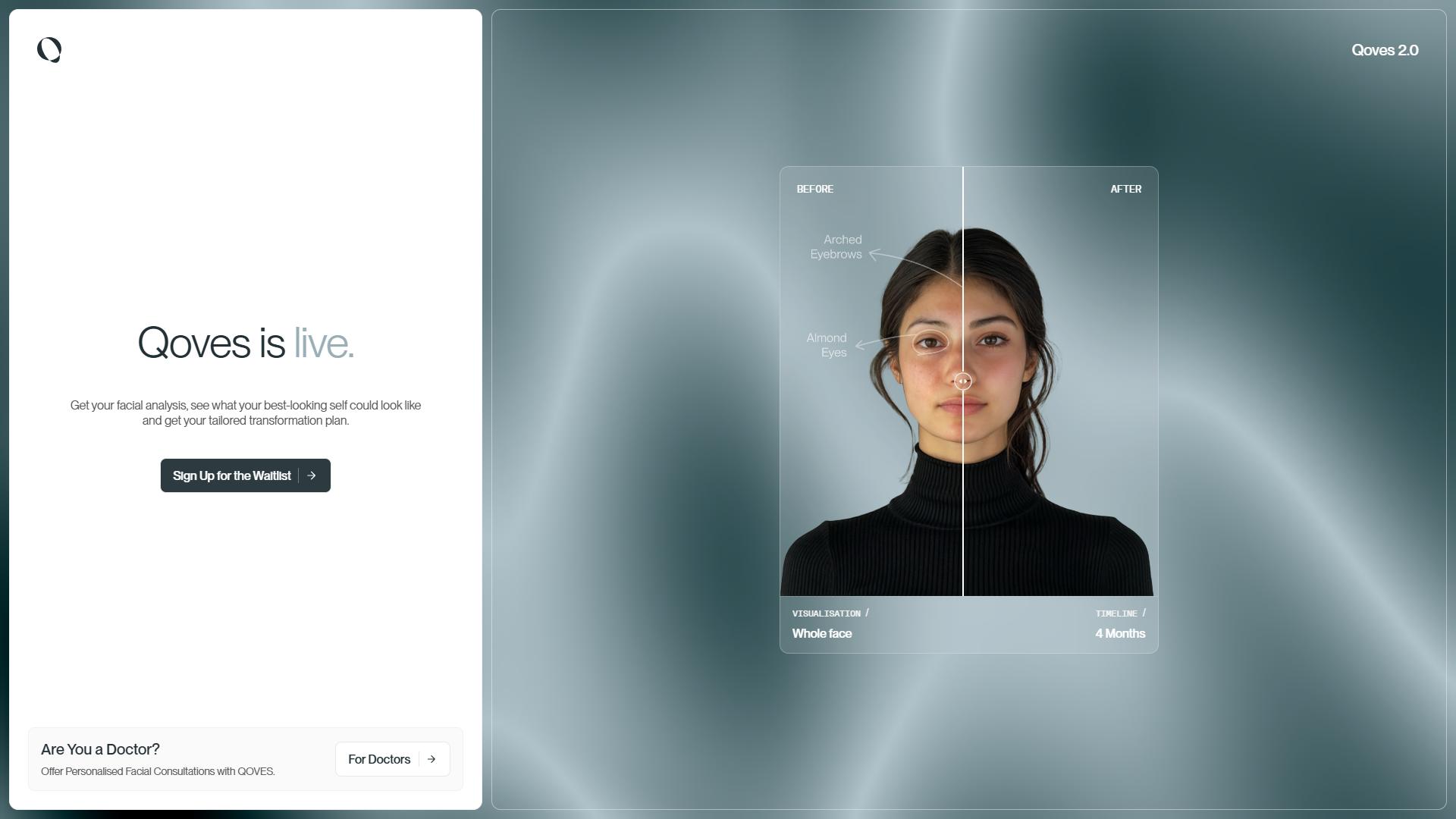This screenshot has width=1456, height=819.
Task: Grab the before/after slider handle
Action: coord(963,381)
